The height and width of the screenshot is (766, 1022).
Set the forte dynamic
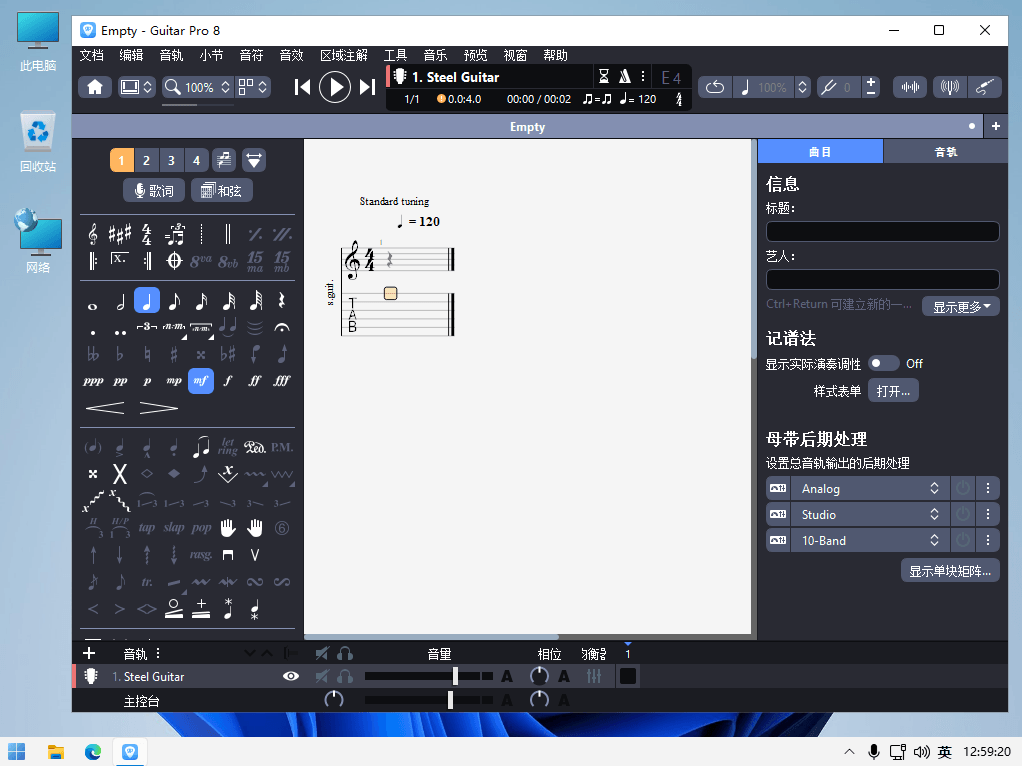pyautogui.click(x=228, y=381)
